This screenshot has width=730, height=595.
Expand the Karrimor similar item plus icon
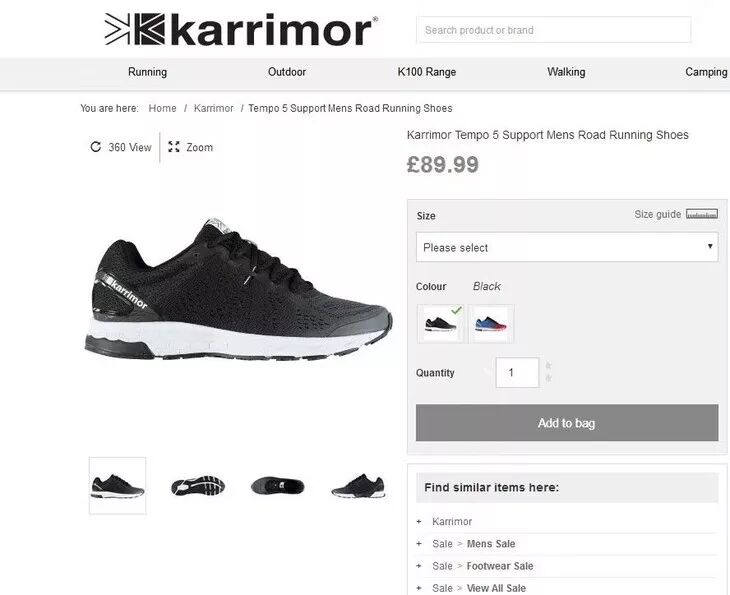click(x=419, y=522)
